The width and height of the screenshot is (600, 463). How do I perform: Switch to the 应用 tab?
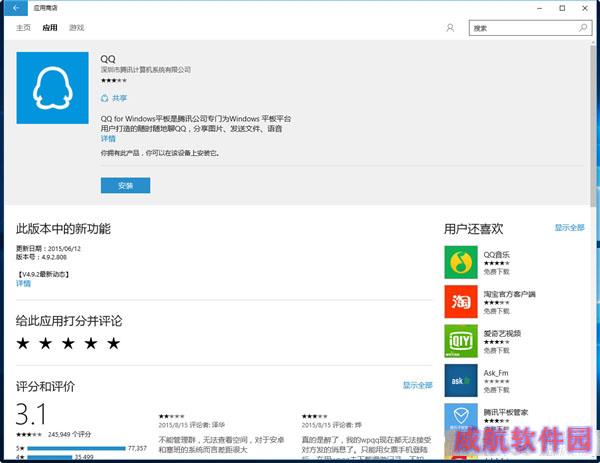(x=50, y=28)
